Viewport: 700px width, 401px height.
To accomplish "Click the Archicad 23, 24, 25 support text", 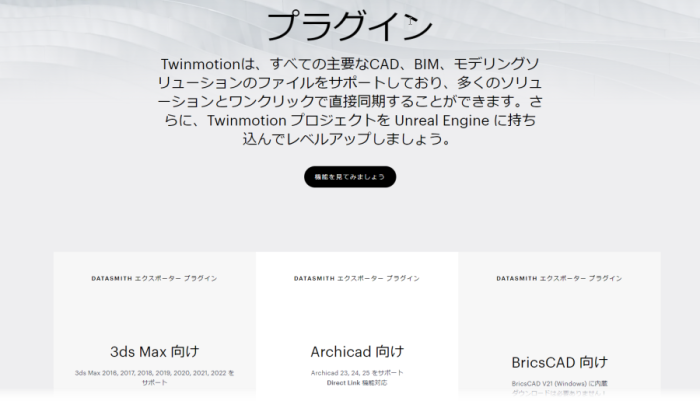I will tap(356, 372).
